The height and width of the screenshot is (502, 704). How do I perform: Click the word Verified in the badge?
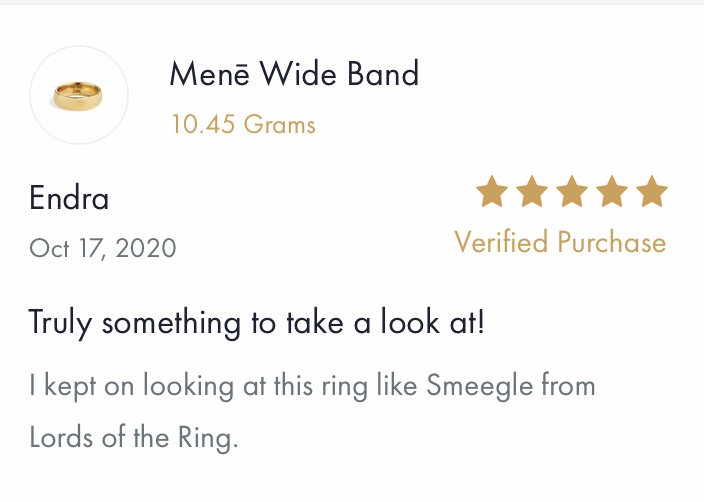[x=501, y=242]
